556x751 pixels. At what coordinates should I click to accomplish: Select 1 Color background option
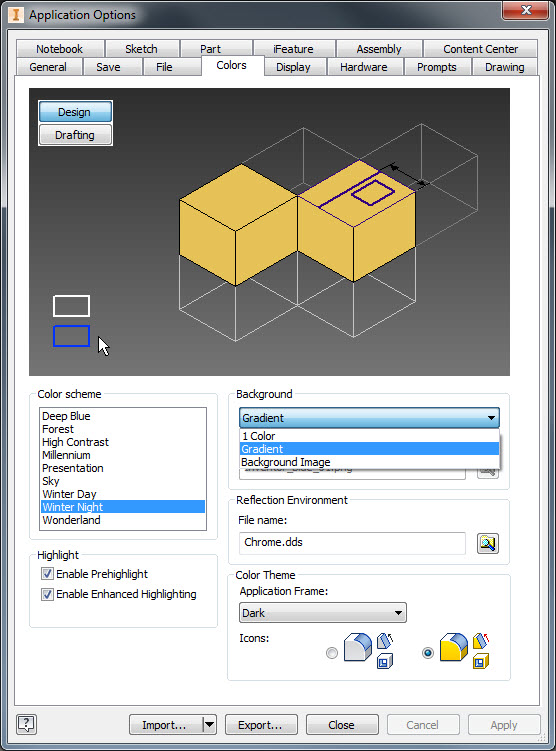pos(369,436)
